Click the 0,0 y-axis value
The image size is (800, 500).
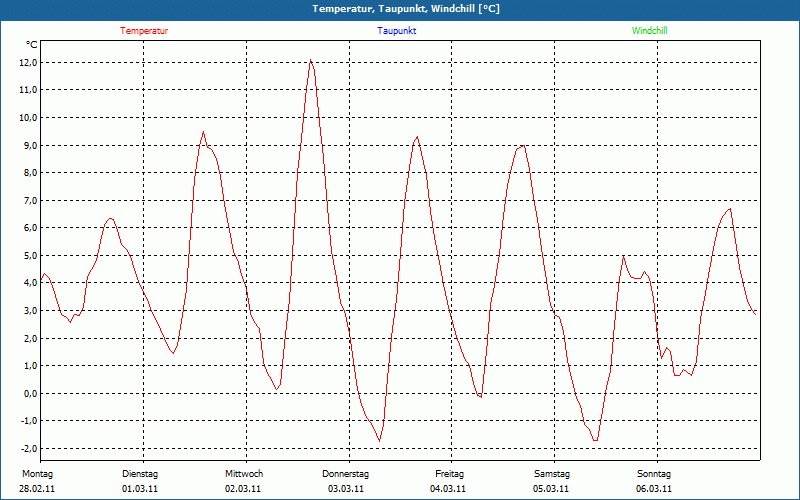(x=30, y=393)
